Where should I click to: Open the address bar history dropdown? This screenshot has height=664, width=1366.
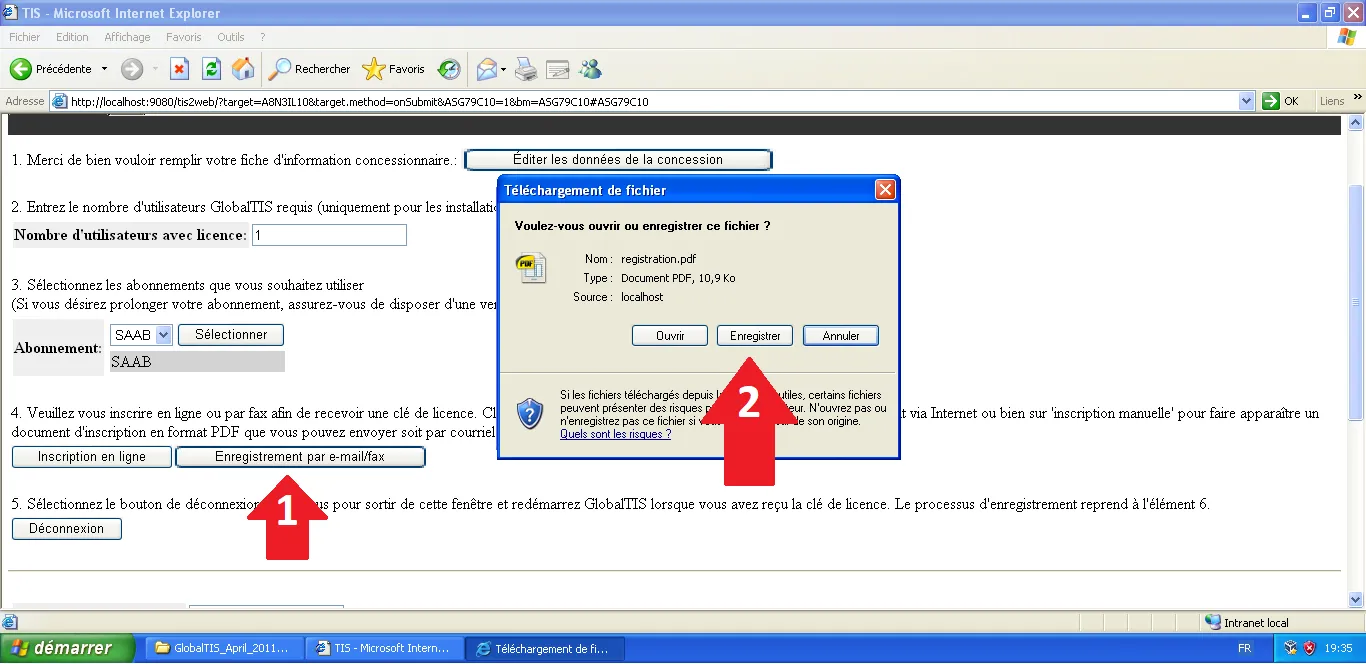point(1246,100)
